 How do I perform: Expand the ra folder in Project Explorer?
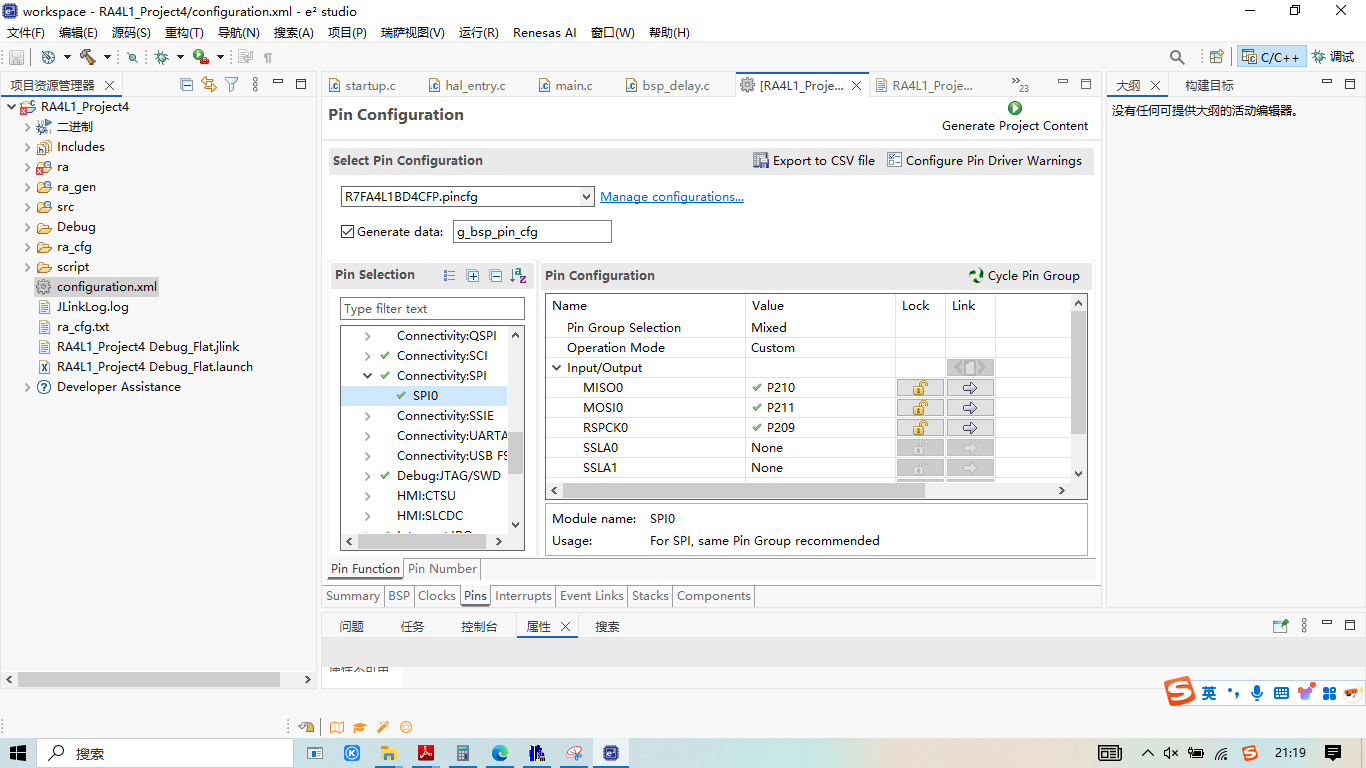[x=28, y=167]
